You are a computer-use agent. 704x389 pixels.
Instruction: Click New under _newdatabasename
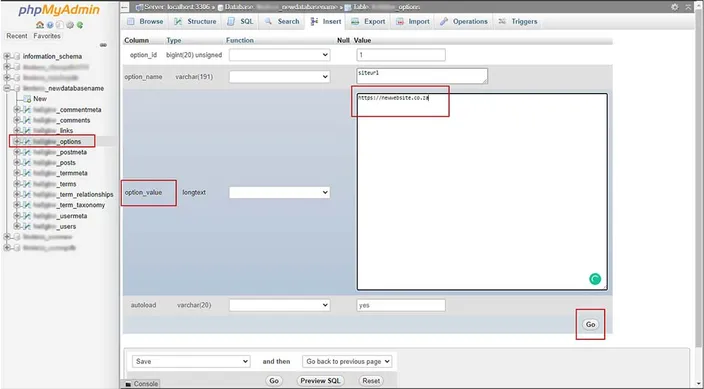pyautogui.click(x=40, y=99)
